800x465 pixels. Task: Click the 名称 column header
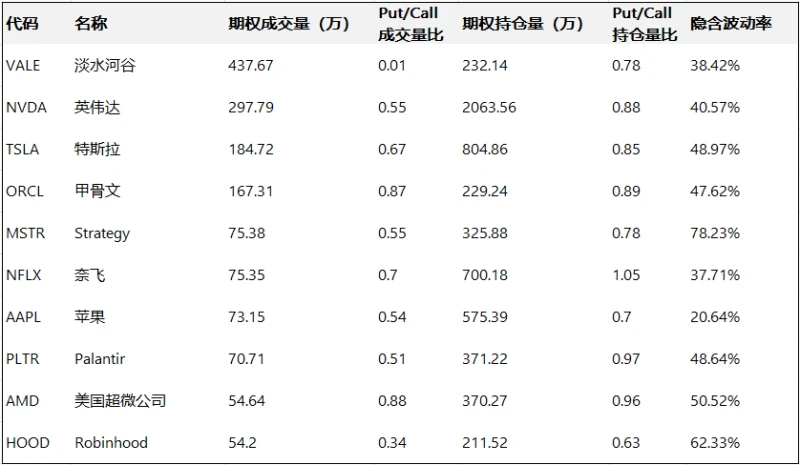point(90,24)
